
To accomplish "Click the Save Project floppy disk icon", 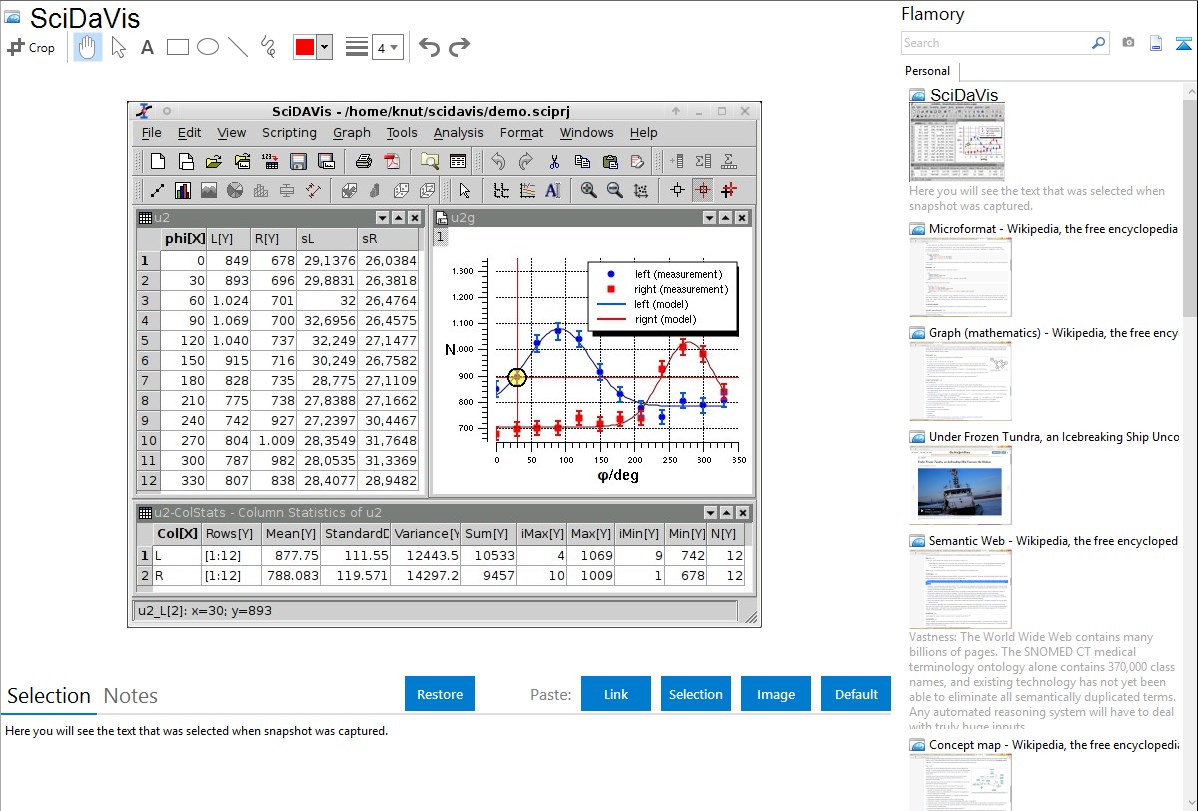I will click(x=298, y=161).
